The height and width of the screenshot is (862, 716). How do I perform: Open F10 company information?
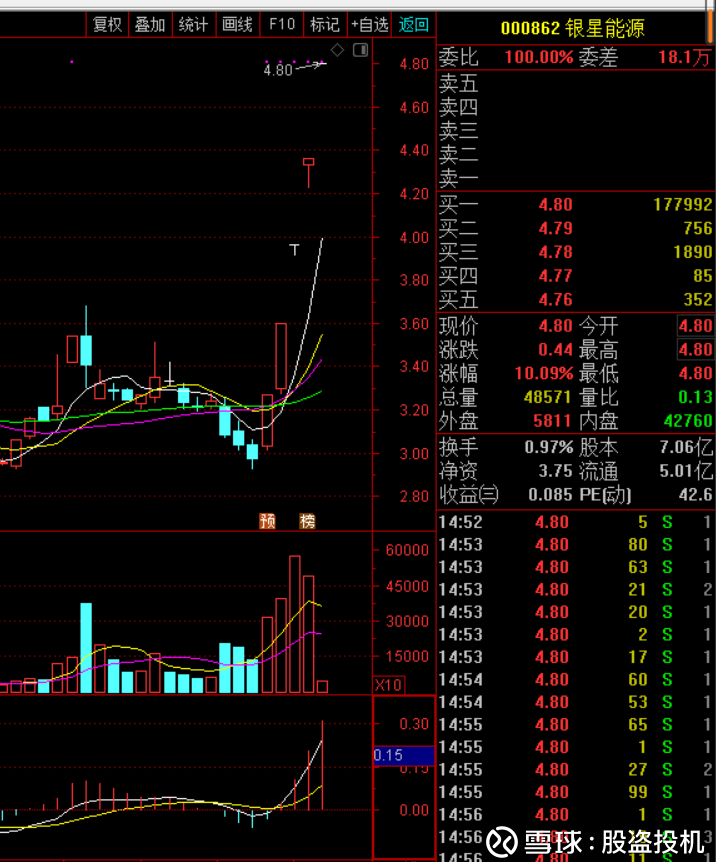point(282,25)
